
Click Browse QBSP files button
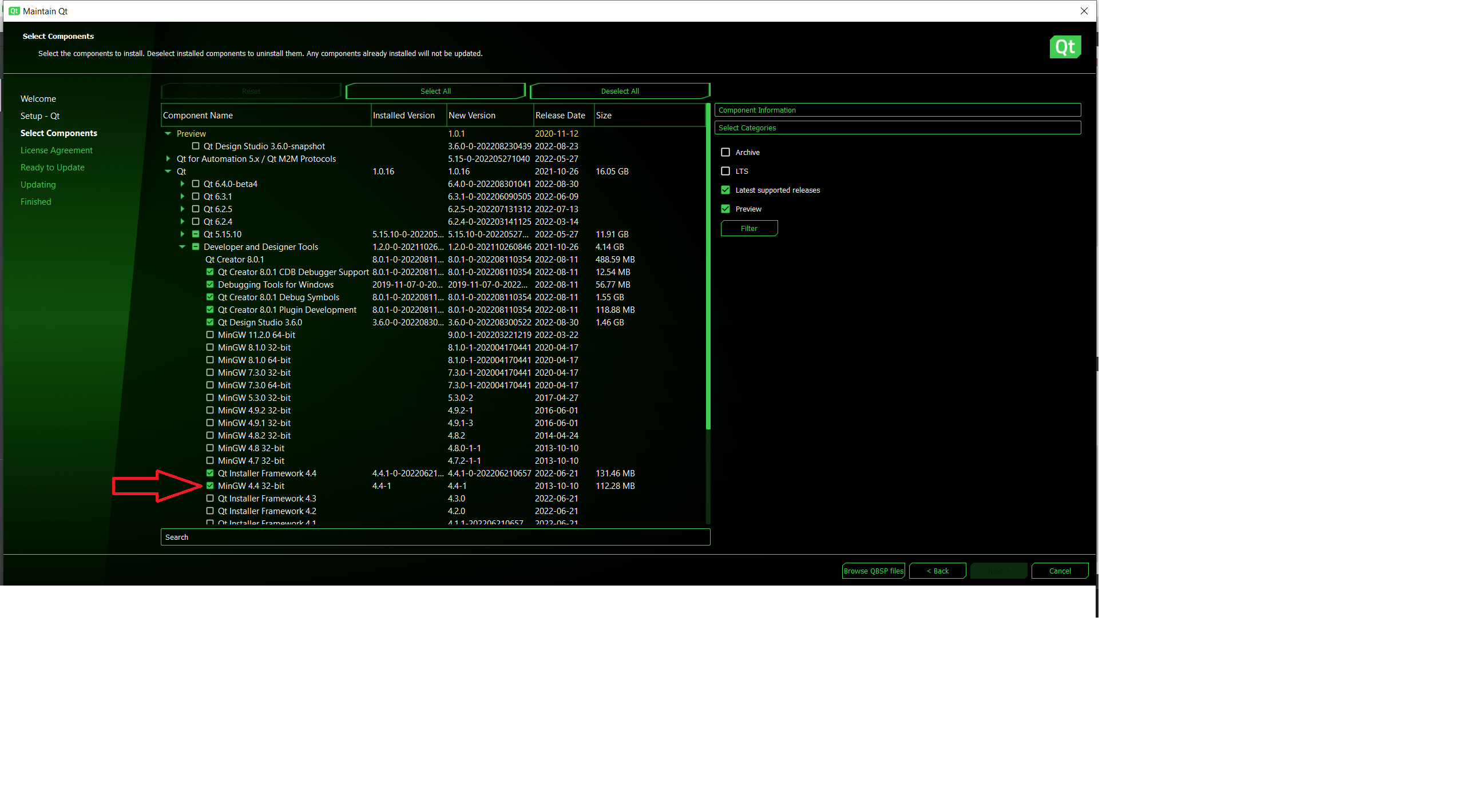click(873, 571)
